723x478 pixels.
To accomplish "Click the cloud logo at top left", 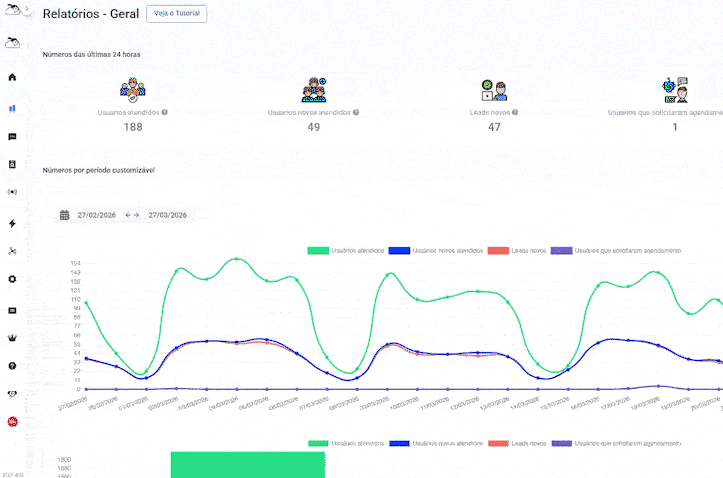I will click(x=13, y=11).
